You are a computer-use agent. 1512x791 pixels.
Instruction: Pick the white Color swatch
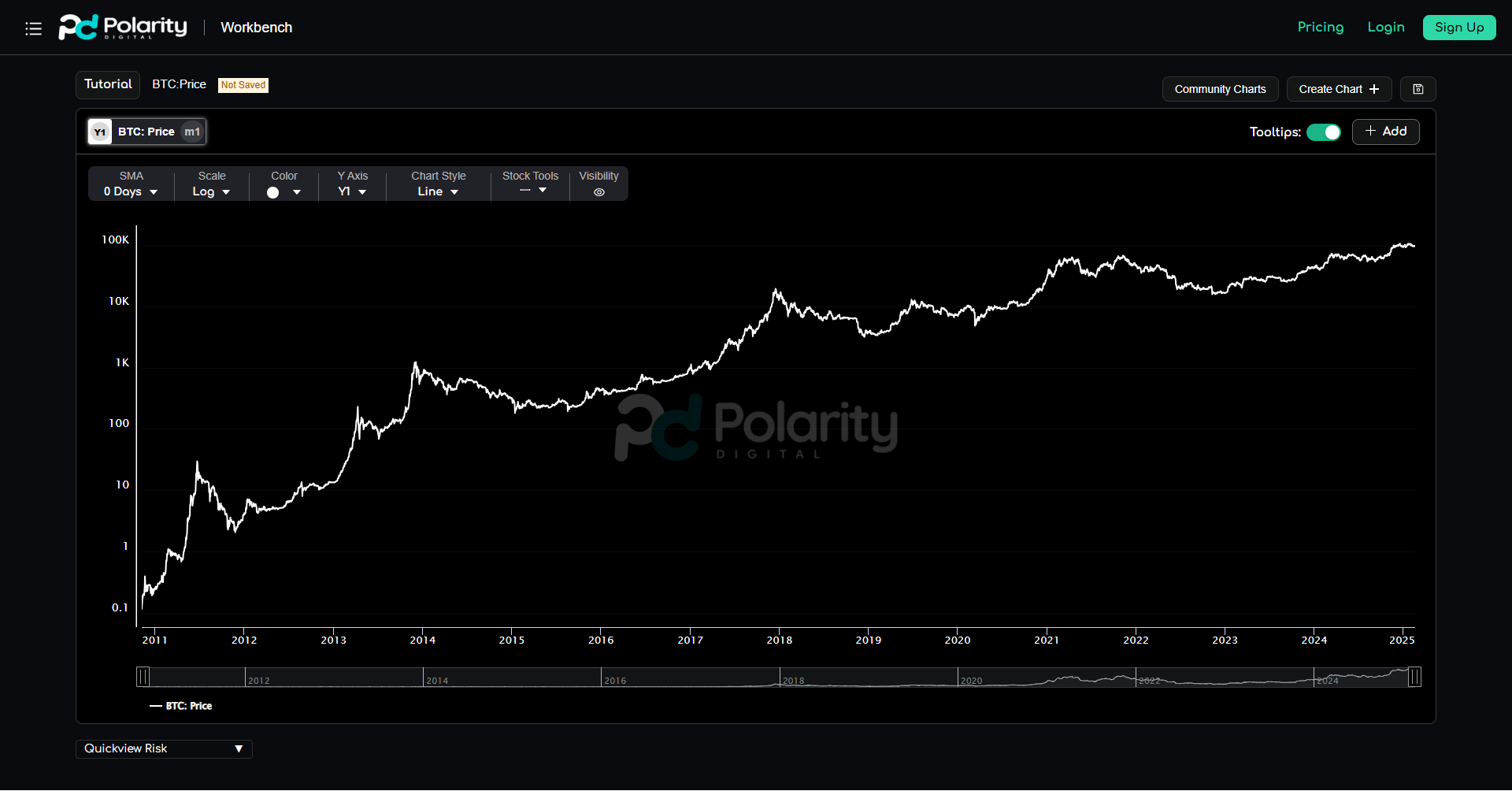point(273,192)
